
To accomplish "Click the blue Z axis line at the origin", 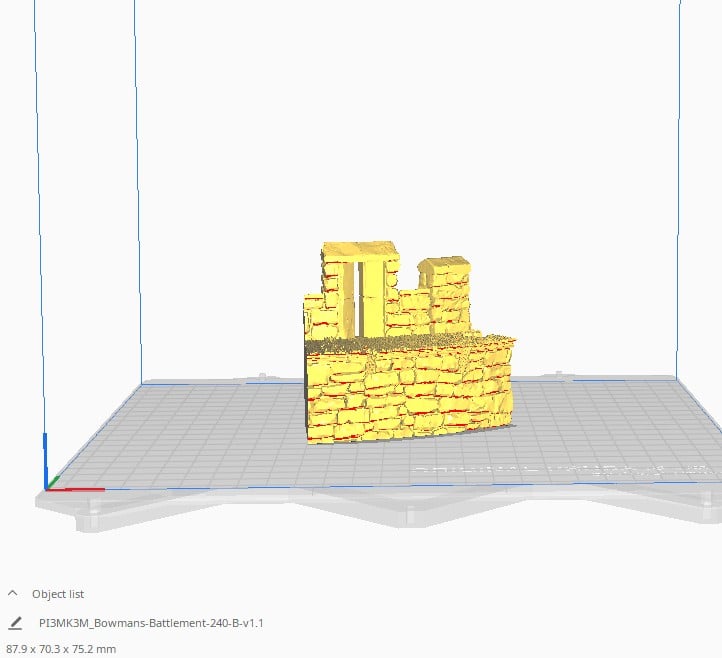I will pyautogui.click(x=45, y=460).
